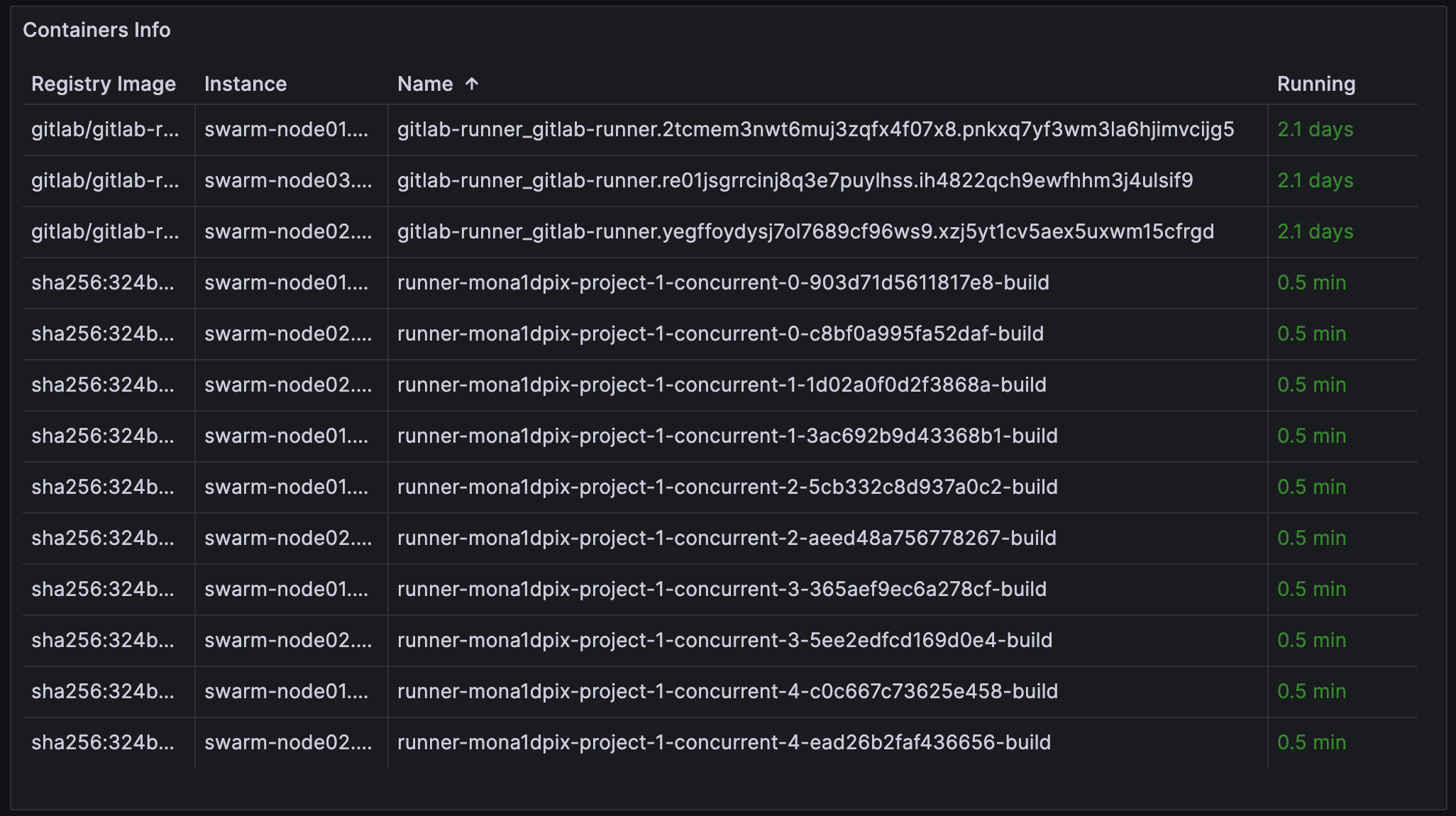Select runner-mona1dpix-project-1-concurrent-1-1d02a0f0d2f3868a-build name
The image size is (1456, 816).
pyautogui.click(x=721, y=385)
